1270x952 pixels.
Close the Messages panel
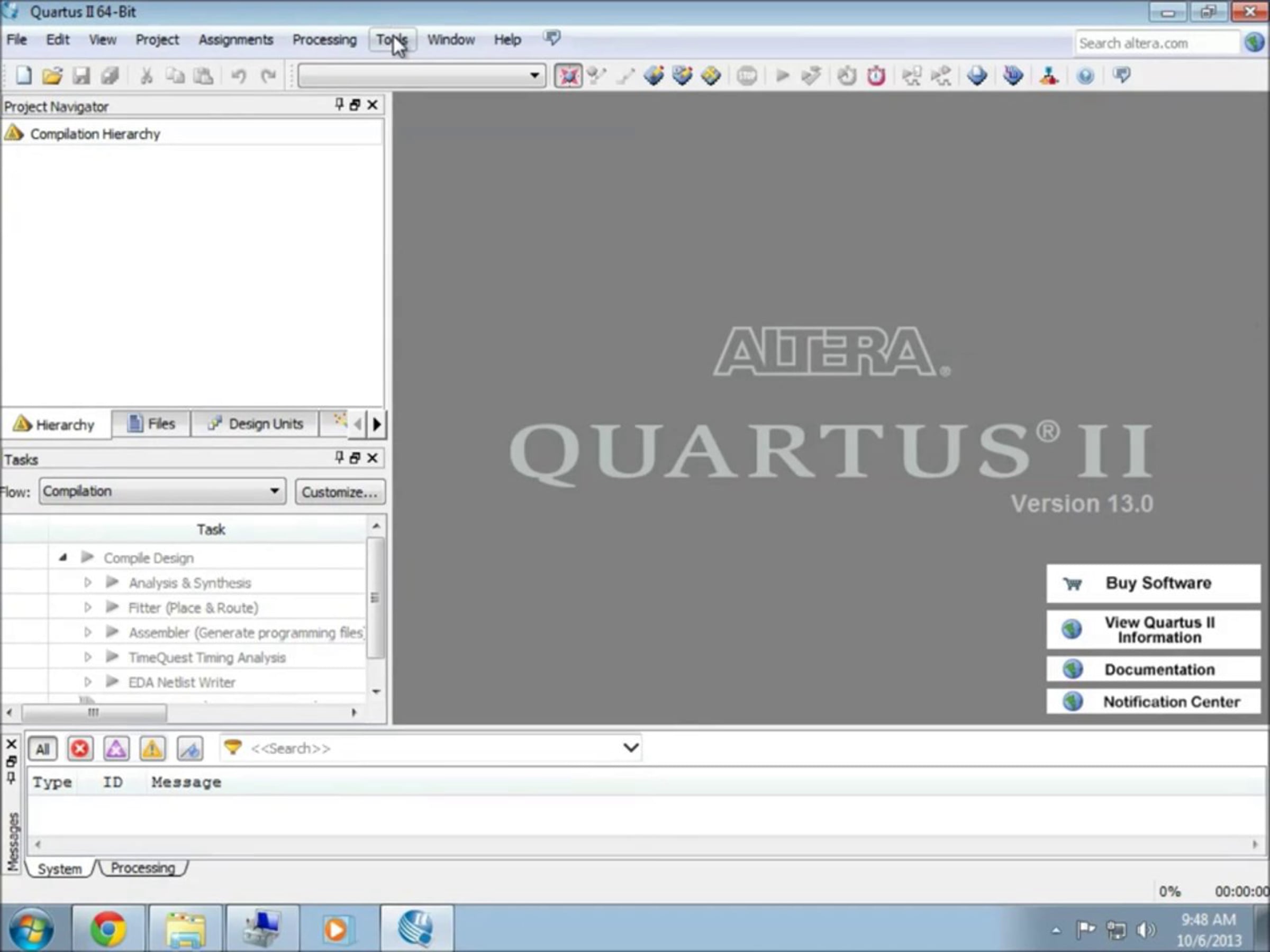(x=12, y=744)
